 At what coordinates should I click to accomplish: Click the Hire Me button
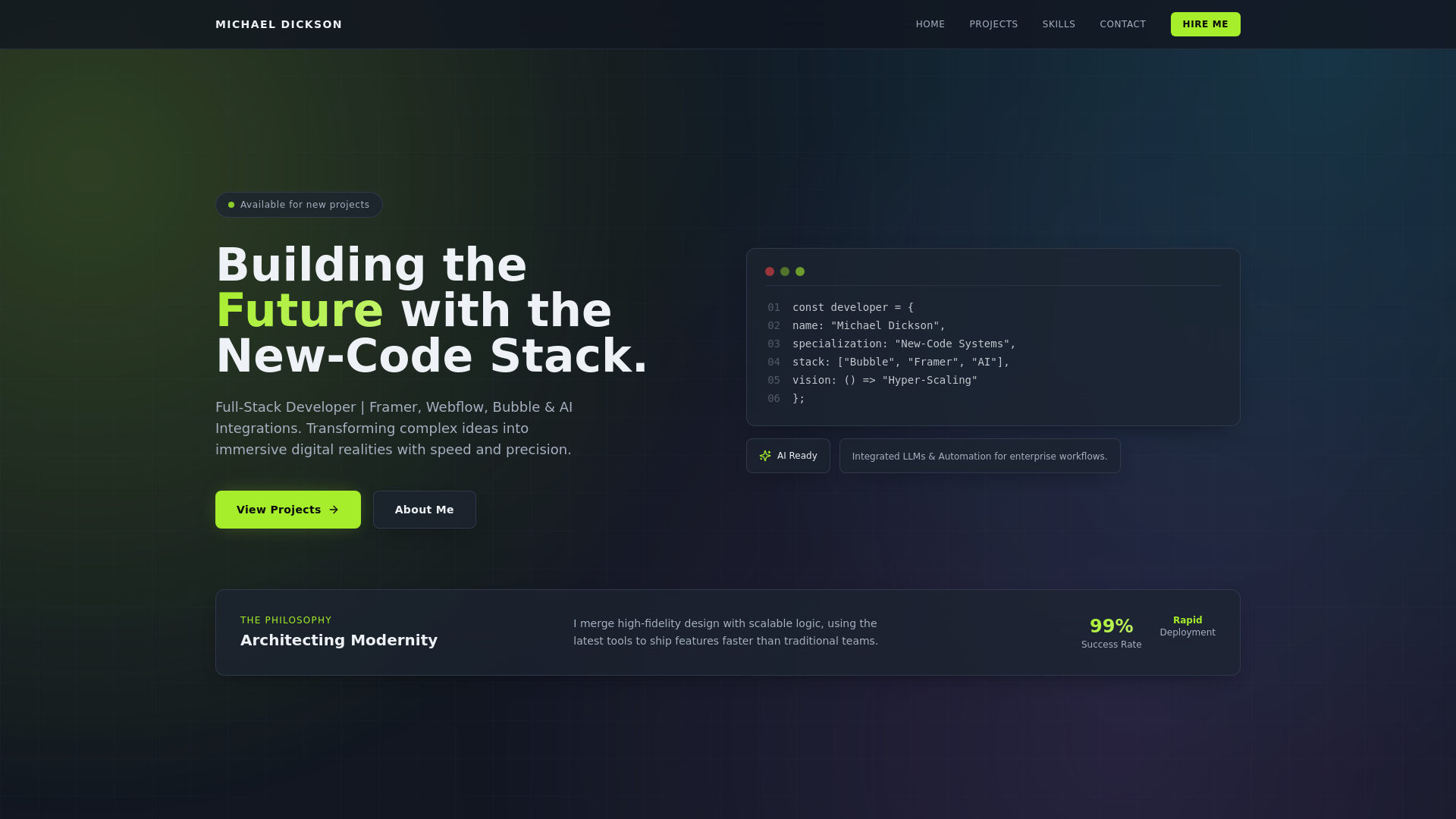[x=1205, y=24]
